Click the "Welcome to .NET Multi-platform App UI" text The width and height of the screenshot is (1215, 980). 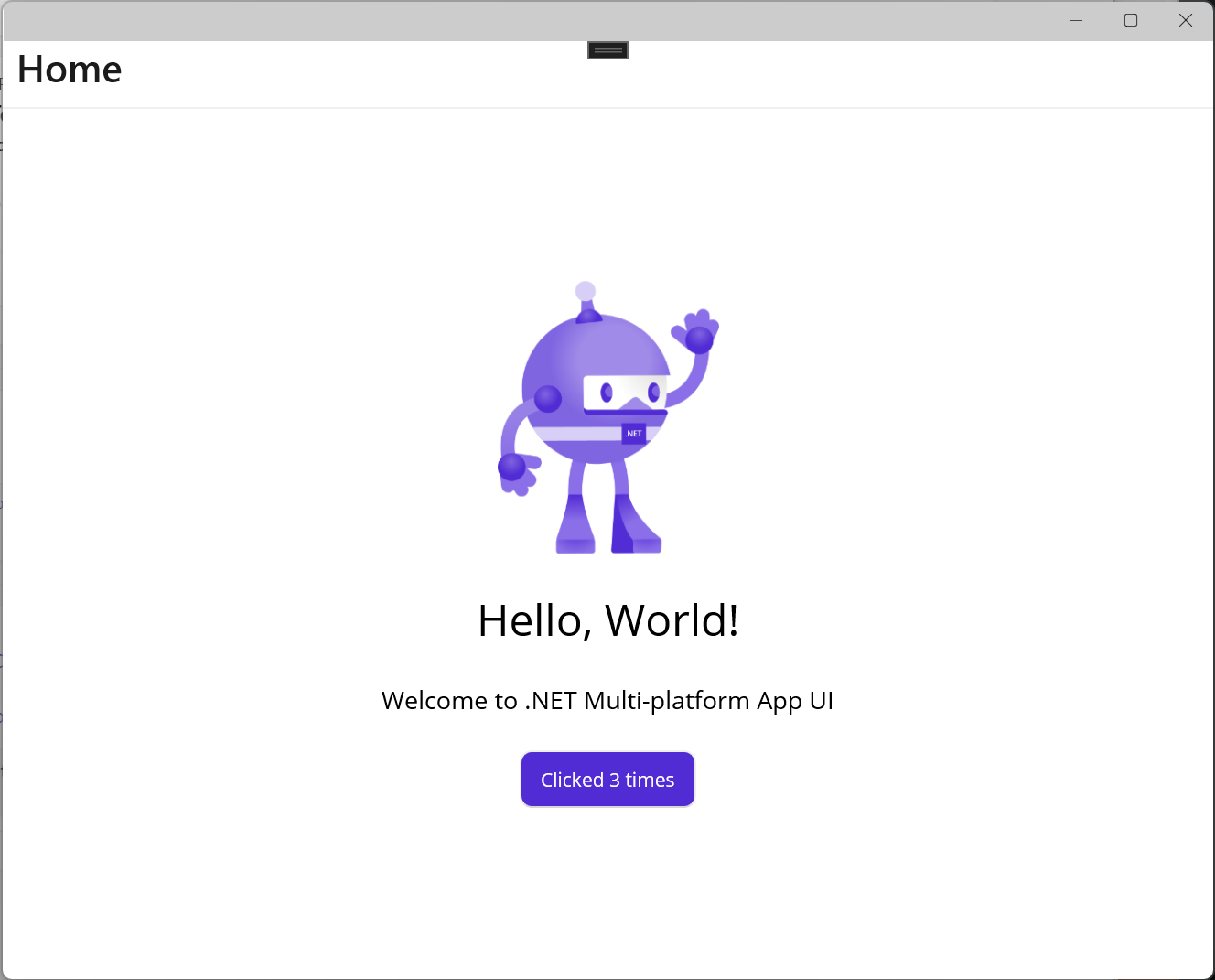(607, 701)
